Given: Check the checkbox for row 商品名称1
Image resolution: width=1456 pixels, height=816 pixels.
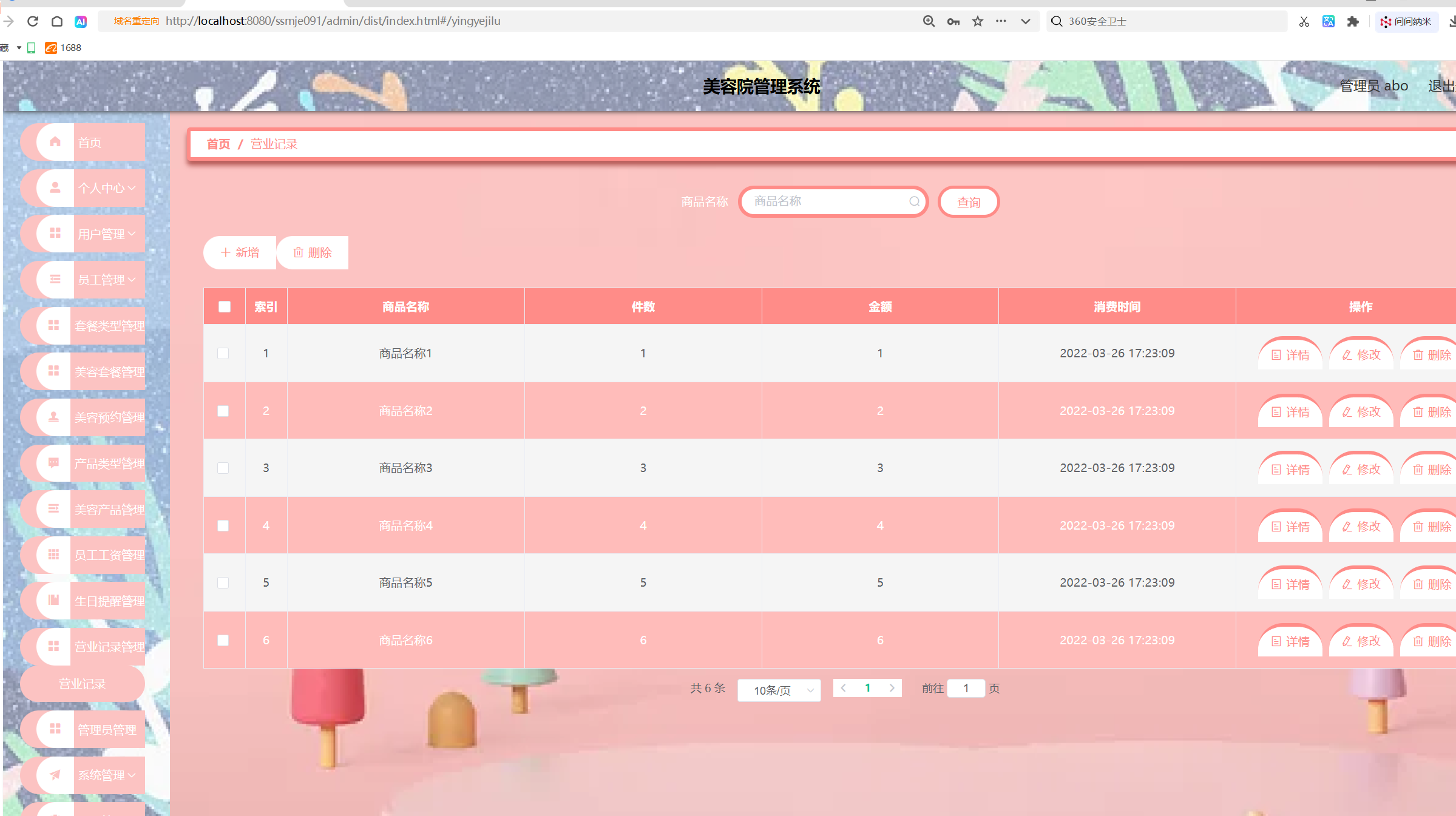Looking at the screenshot, I should (223, 353).
